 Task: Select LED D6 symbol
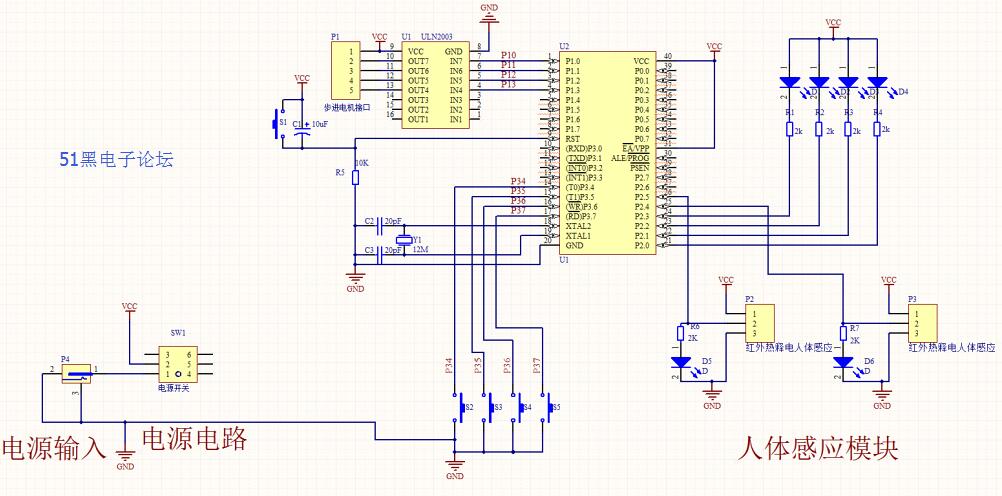point(844,364)
